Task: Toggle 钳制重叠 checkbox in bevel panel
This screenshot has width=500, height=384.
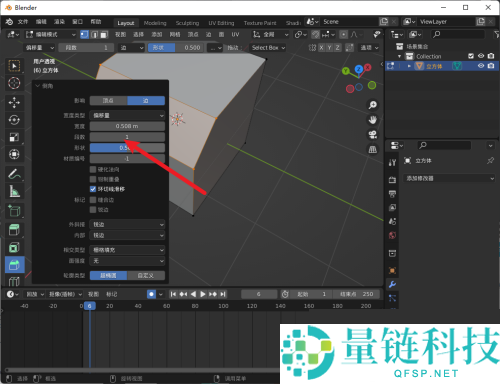Action: click(93, 179)
